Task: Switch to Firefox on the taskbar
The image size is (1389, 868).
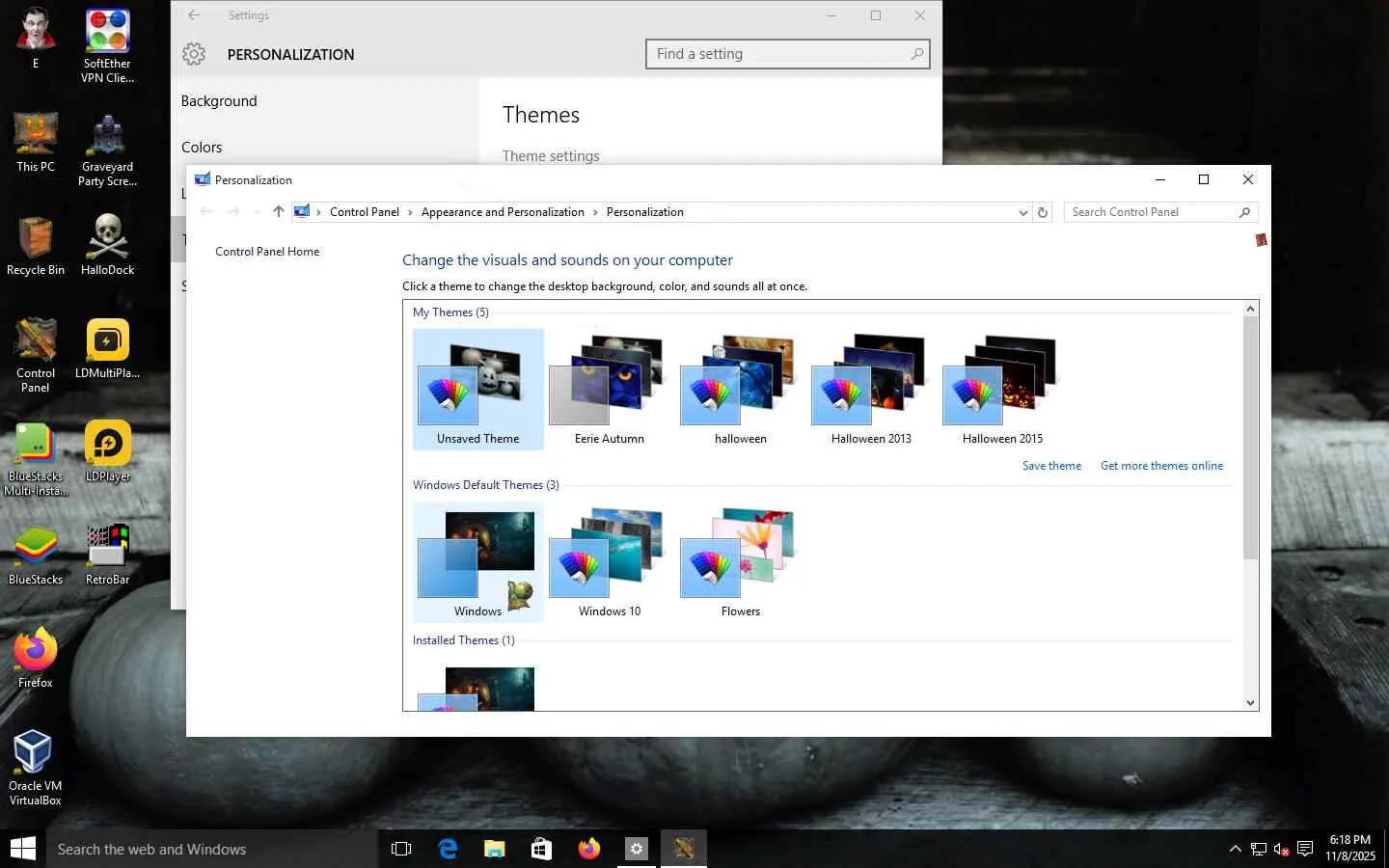Action: [589, 849]
